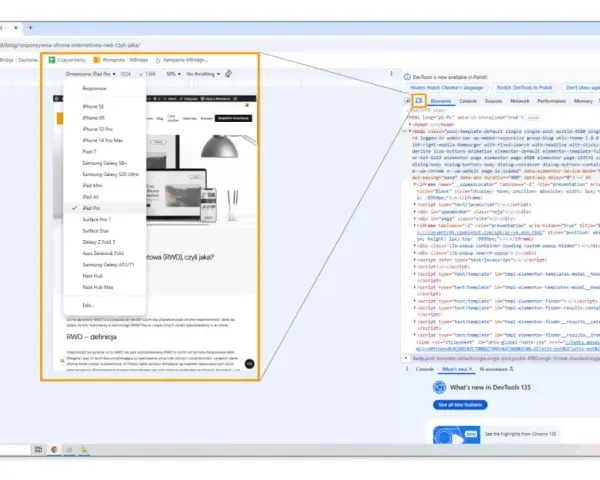Close the current browser tab
This screenshot has width=600, height=480.
pyautogui.click(x=16, y=28)
